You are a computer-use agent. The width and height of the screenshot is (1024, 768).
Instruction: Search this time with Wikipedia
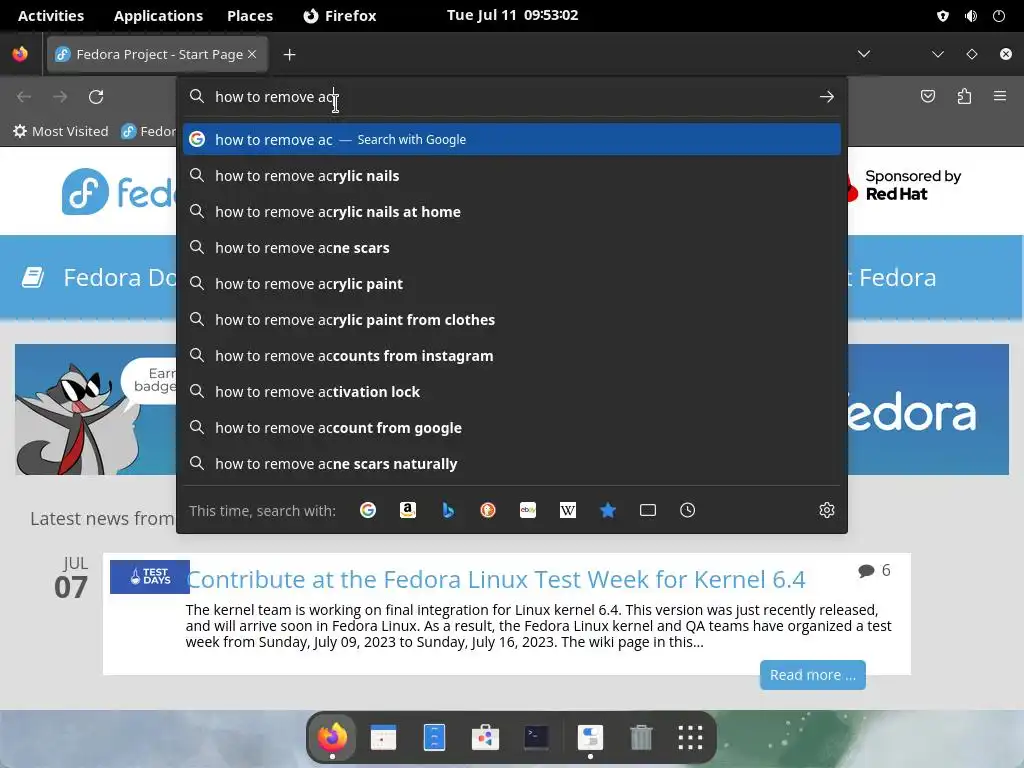pyautogui.click(x=568, y=510)
